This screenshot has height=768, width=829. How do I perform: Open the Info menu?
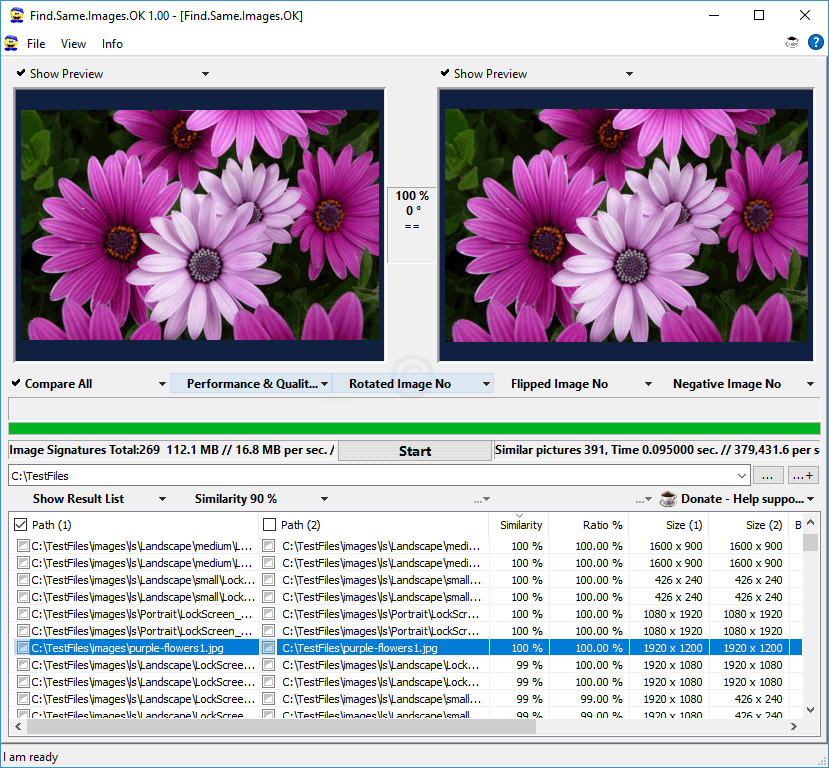click(112, 43)
